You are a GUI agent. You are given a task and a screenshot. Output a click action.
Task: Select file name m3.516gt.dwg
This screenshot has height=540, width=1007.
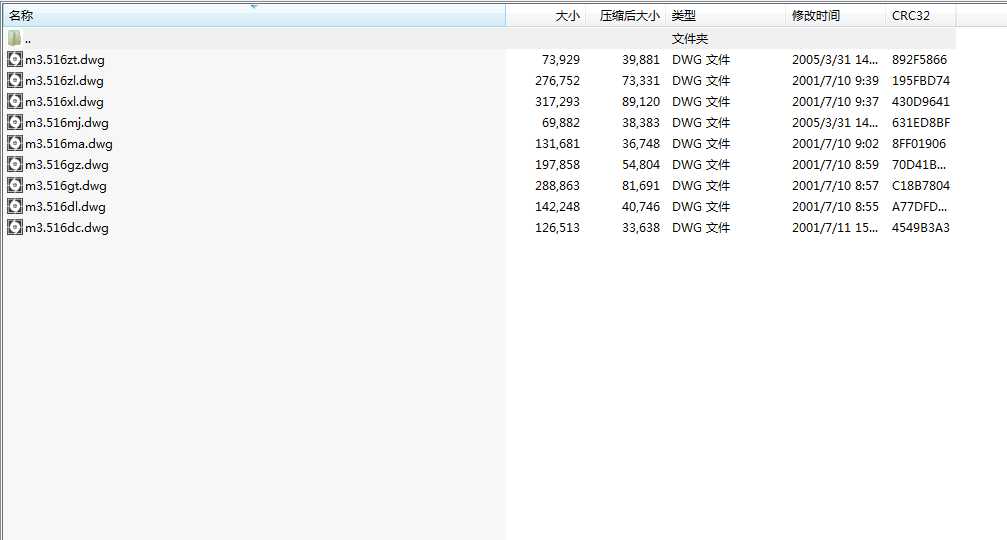pos(66,186)
